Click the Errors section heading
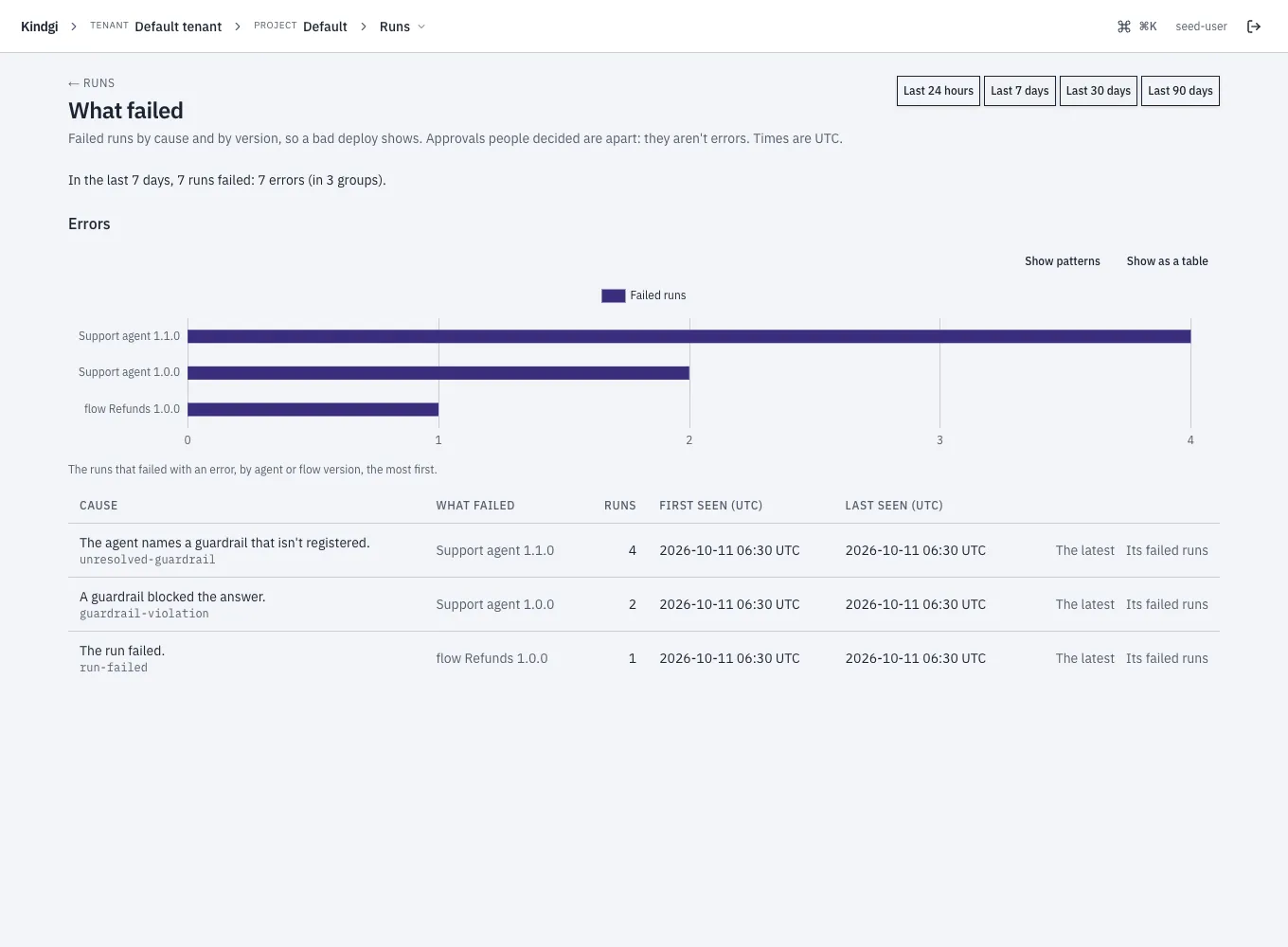Screen dimensions: 1288x947 tap(89, 224)
